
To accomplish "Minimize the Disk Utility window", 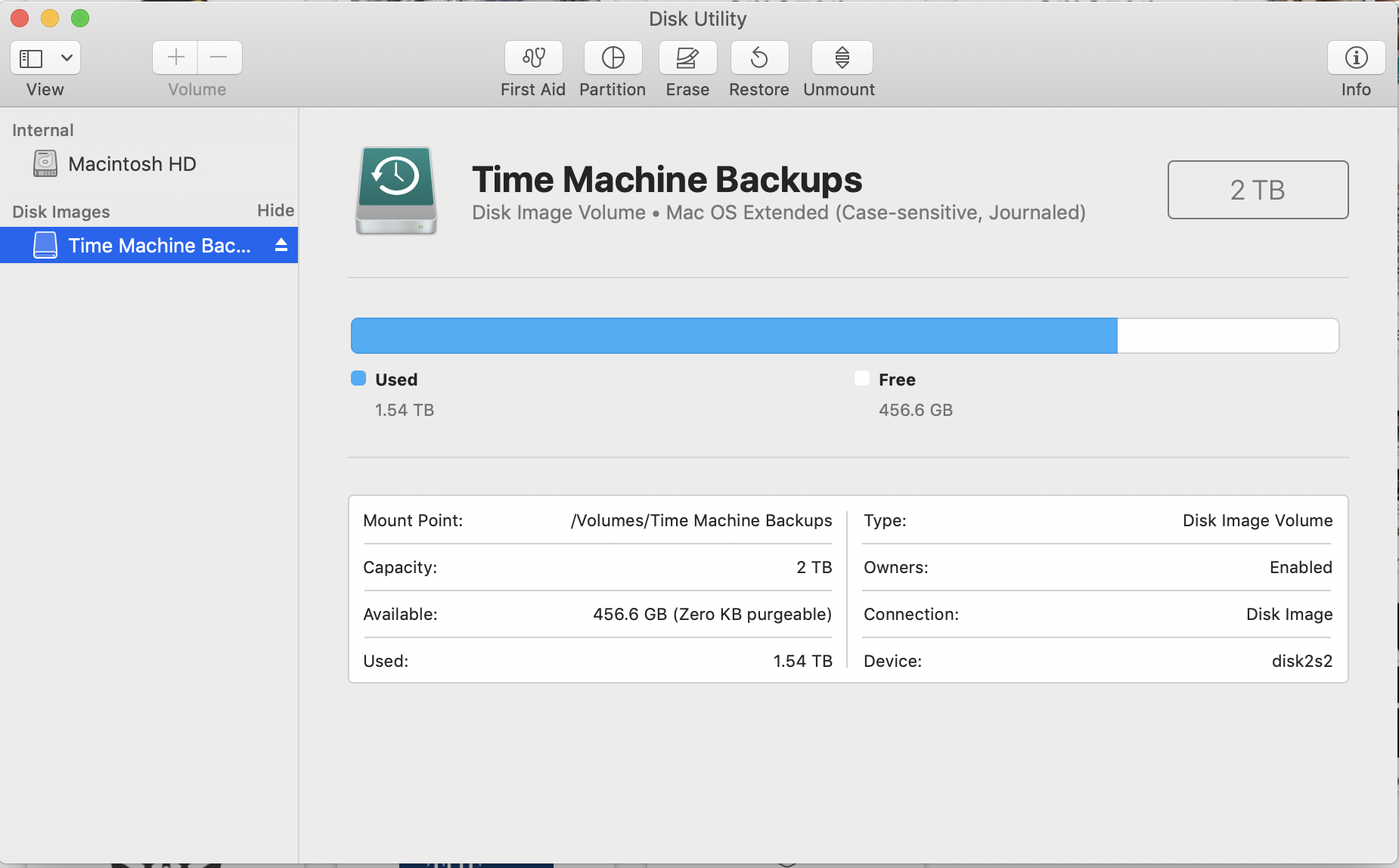I will (50, 18).
